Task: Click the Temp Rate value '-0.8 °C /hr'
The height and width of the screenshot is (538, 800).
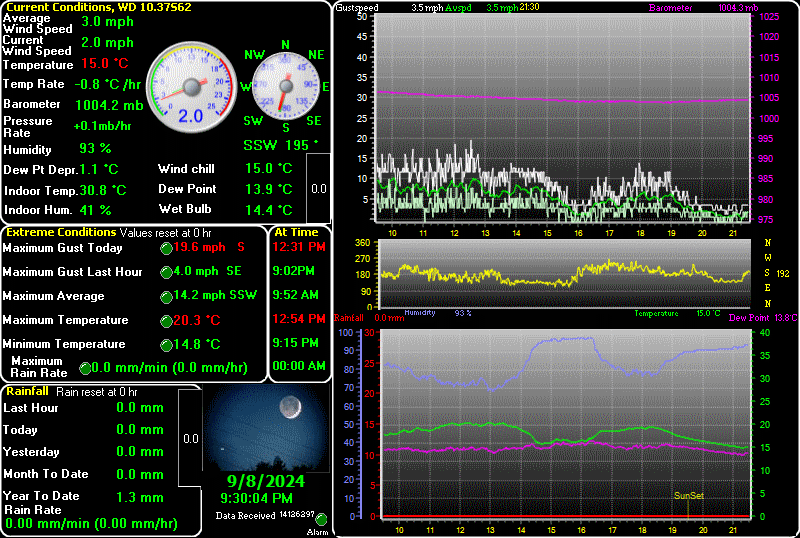Action: tap(108, 84)
